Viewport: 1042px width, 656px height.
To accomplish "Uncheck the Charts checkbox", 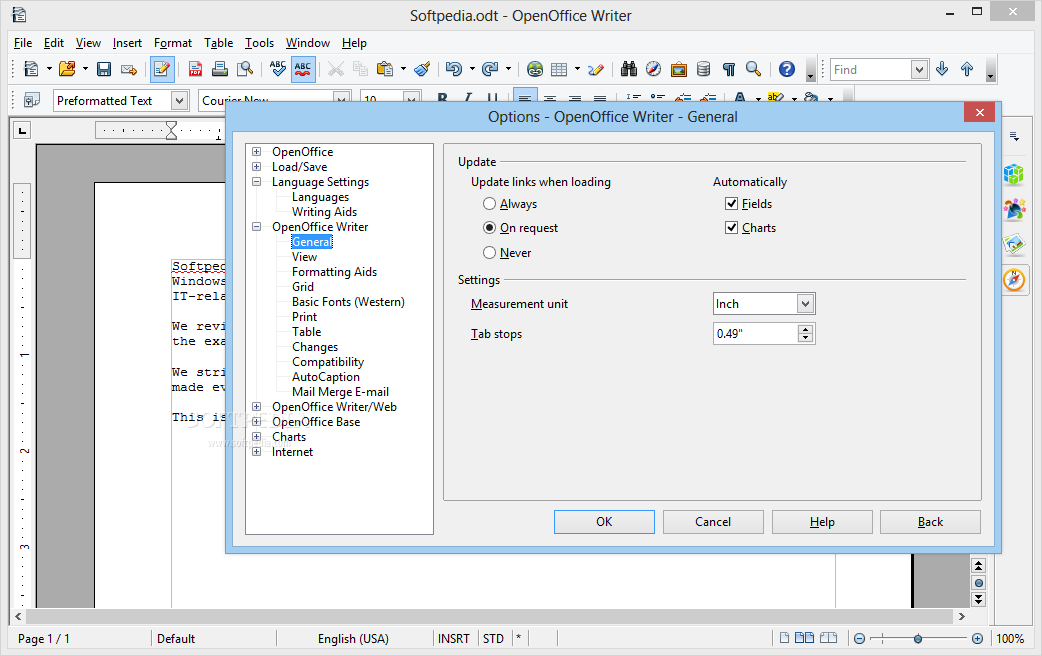I will [732, 227].
